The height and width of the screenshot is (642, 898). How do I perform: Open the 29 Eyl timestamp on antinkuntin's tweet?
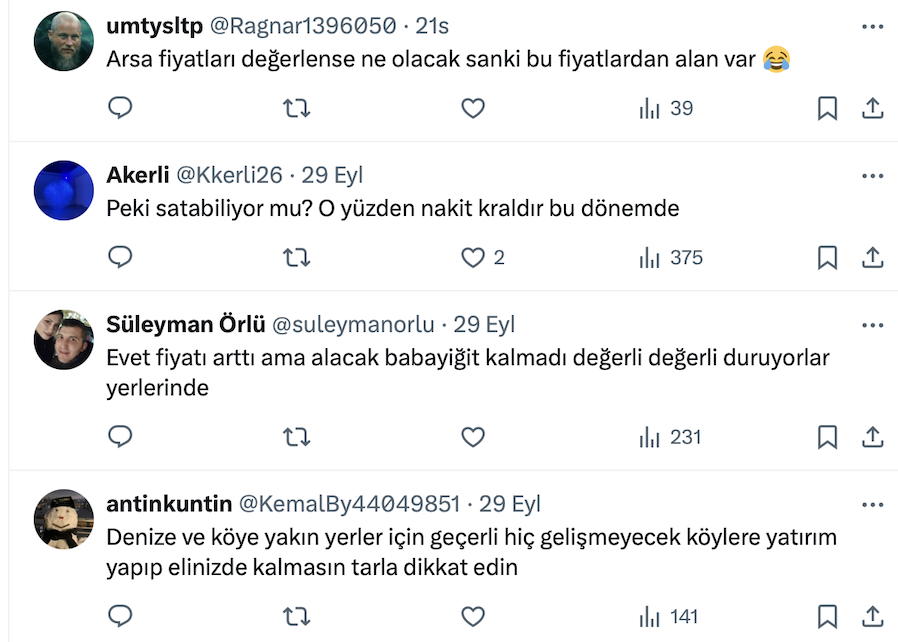tap(510, 503)
